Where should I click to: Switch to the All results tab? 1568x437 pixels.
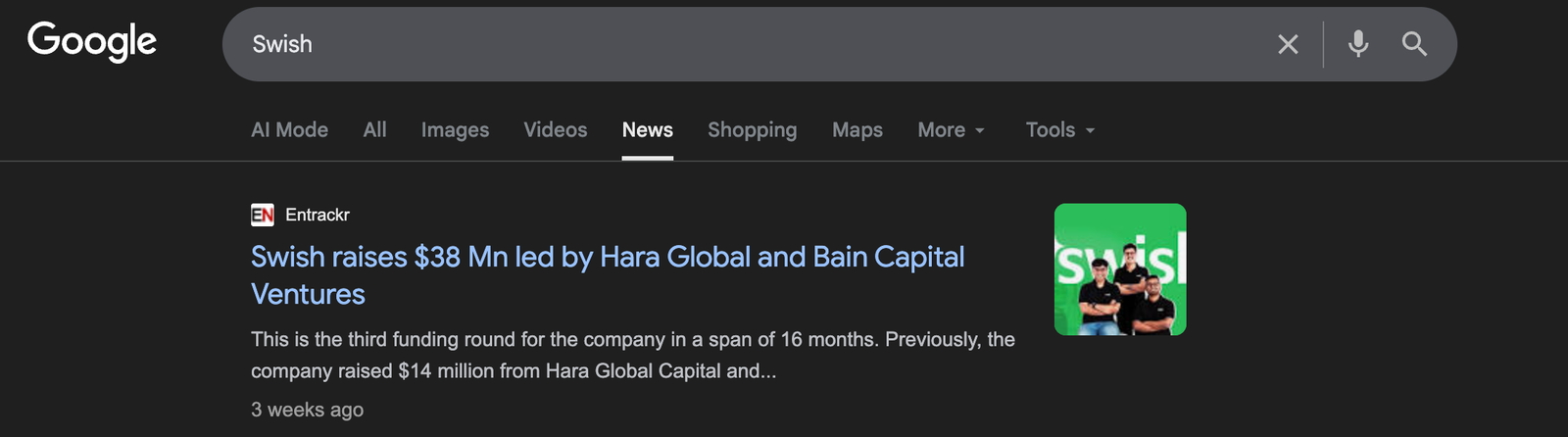[374, 130]
